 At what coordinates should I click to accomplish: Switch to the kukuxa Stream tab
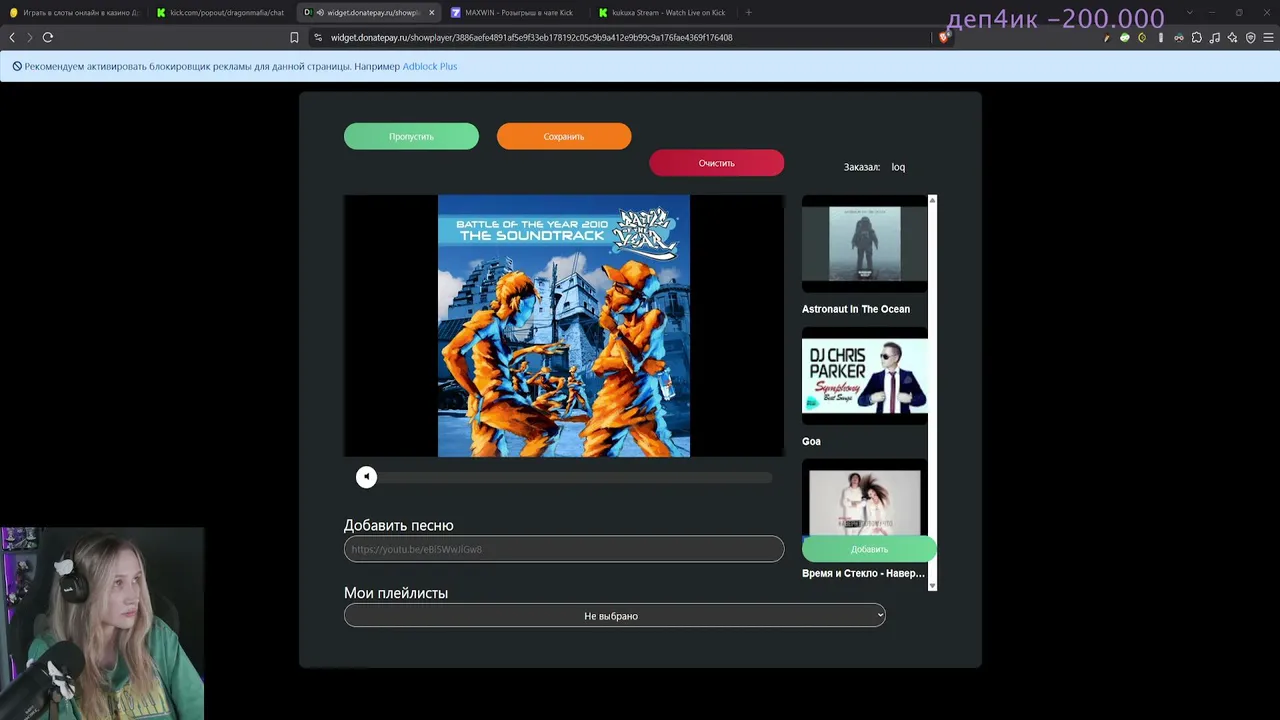pos(662,13)
